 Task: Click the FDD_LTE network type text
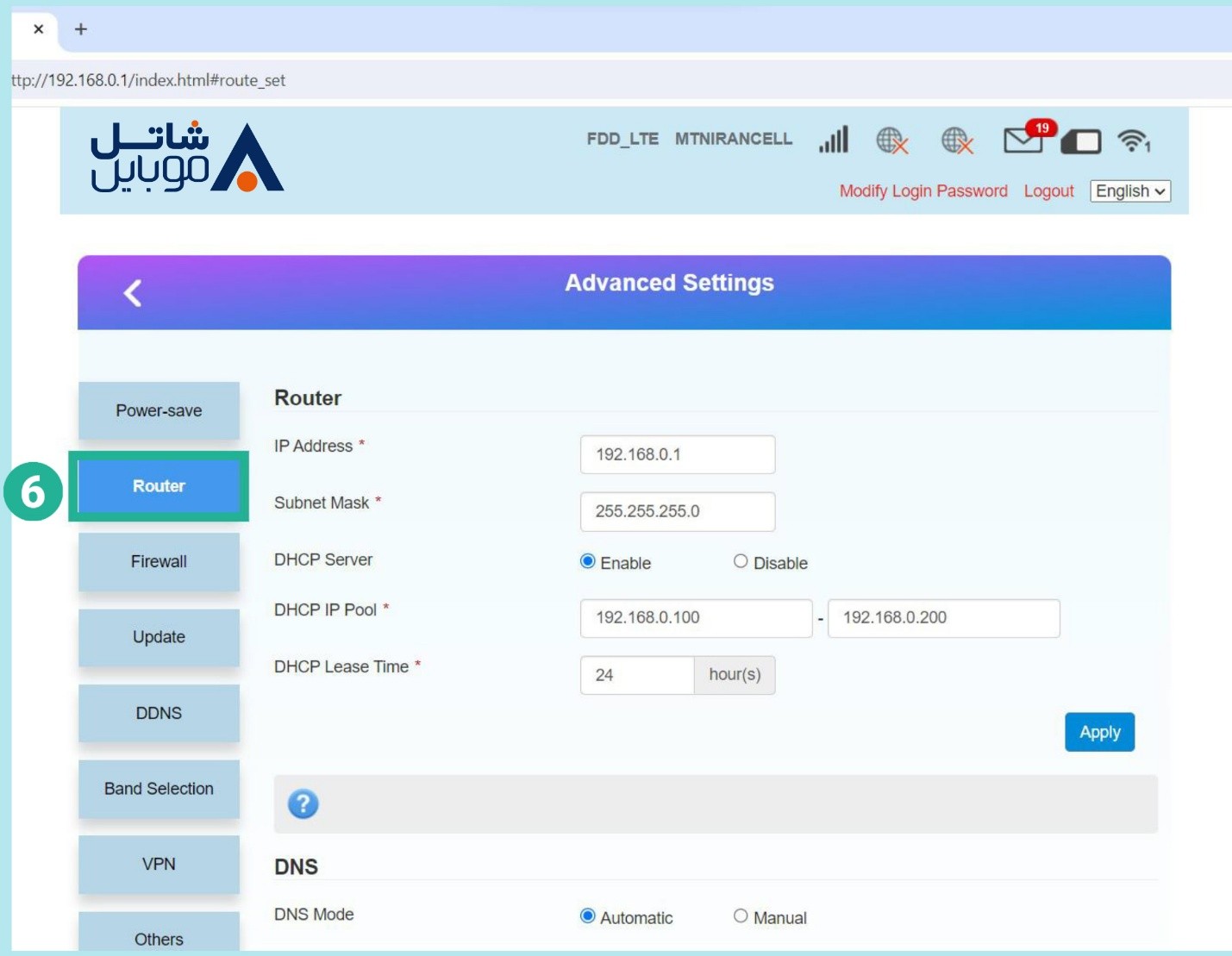click(622, 139)
